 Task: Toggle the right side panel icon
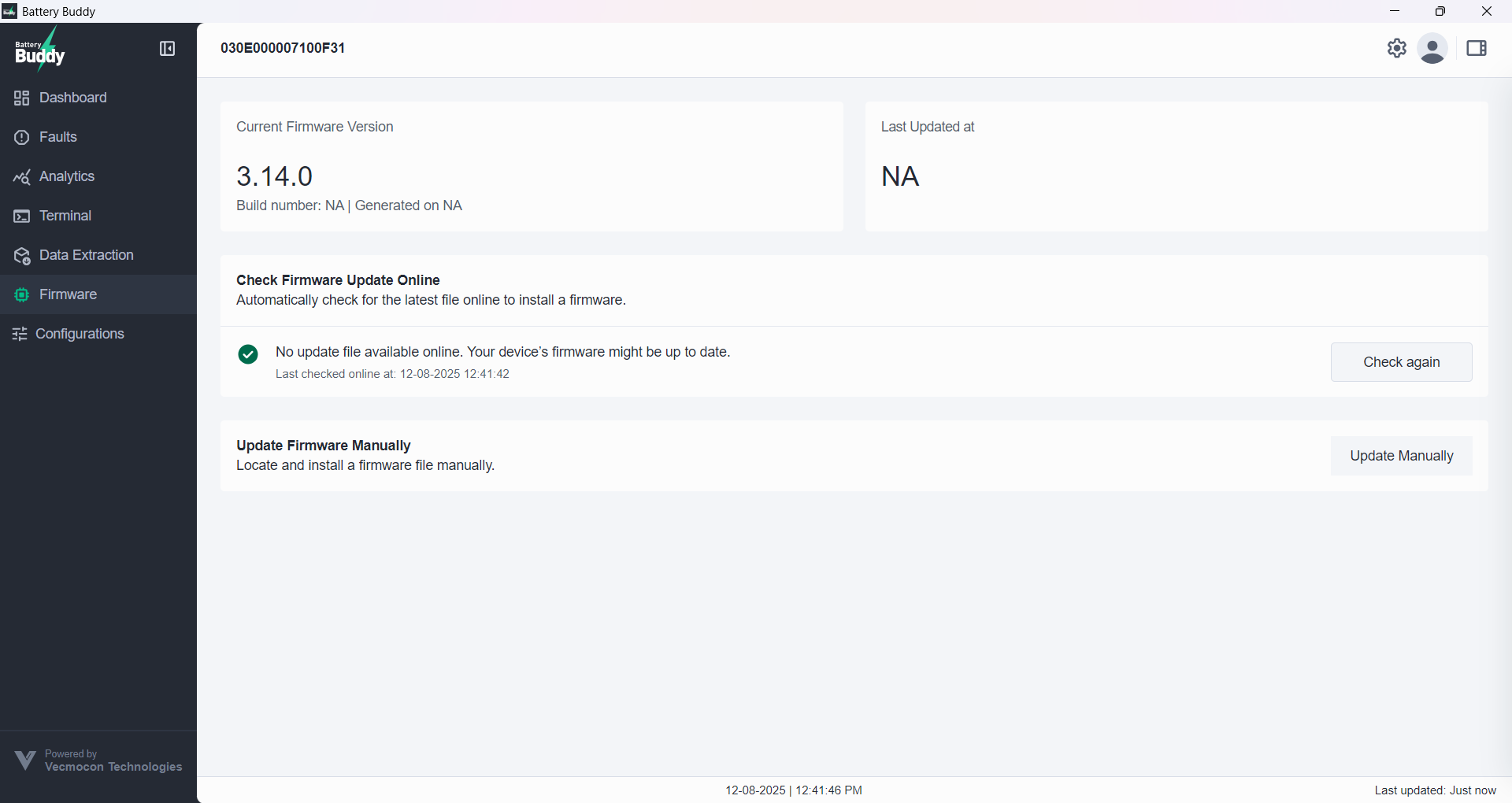[x=1476, y=49]
